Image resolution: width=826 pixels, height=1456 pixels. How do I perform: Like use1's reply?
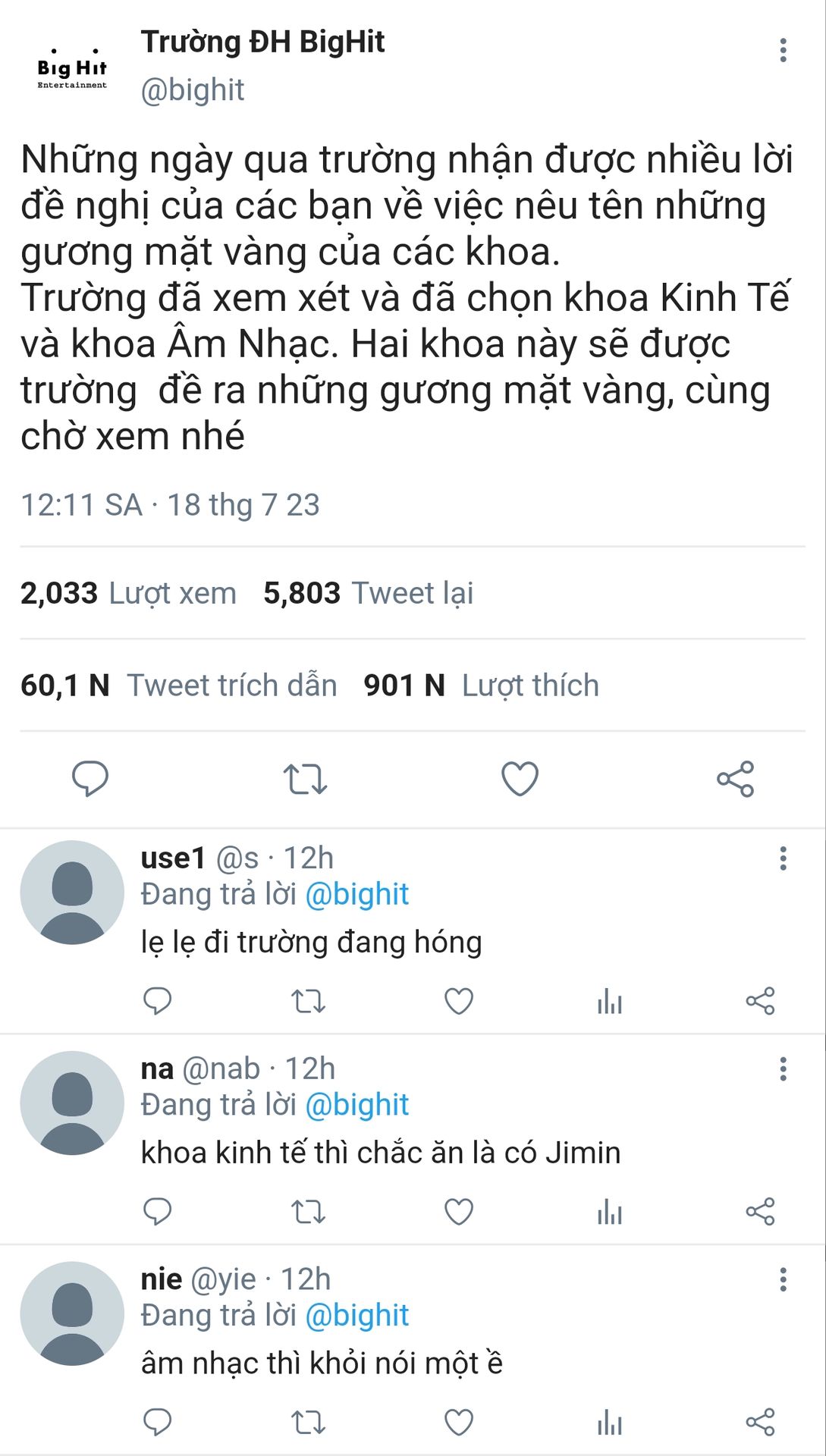pos(459,1001)
